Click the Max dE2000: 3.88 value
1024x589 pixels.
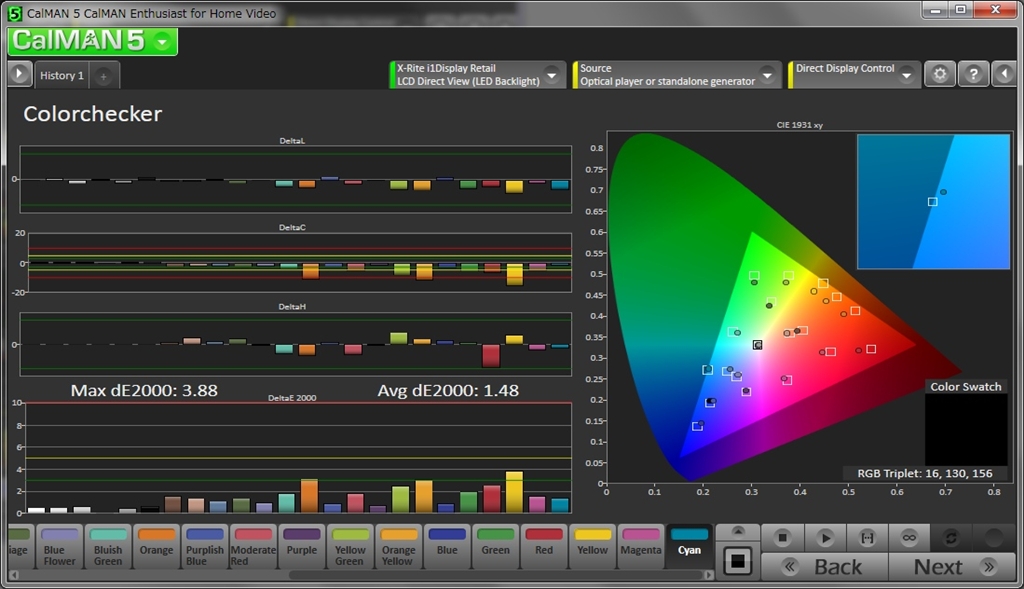[x=144, y=390]
